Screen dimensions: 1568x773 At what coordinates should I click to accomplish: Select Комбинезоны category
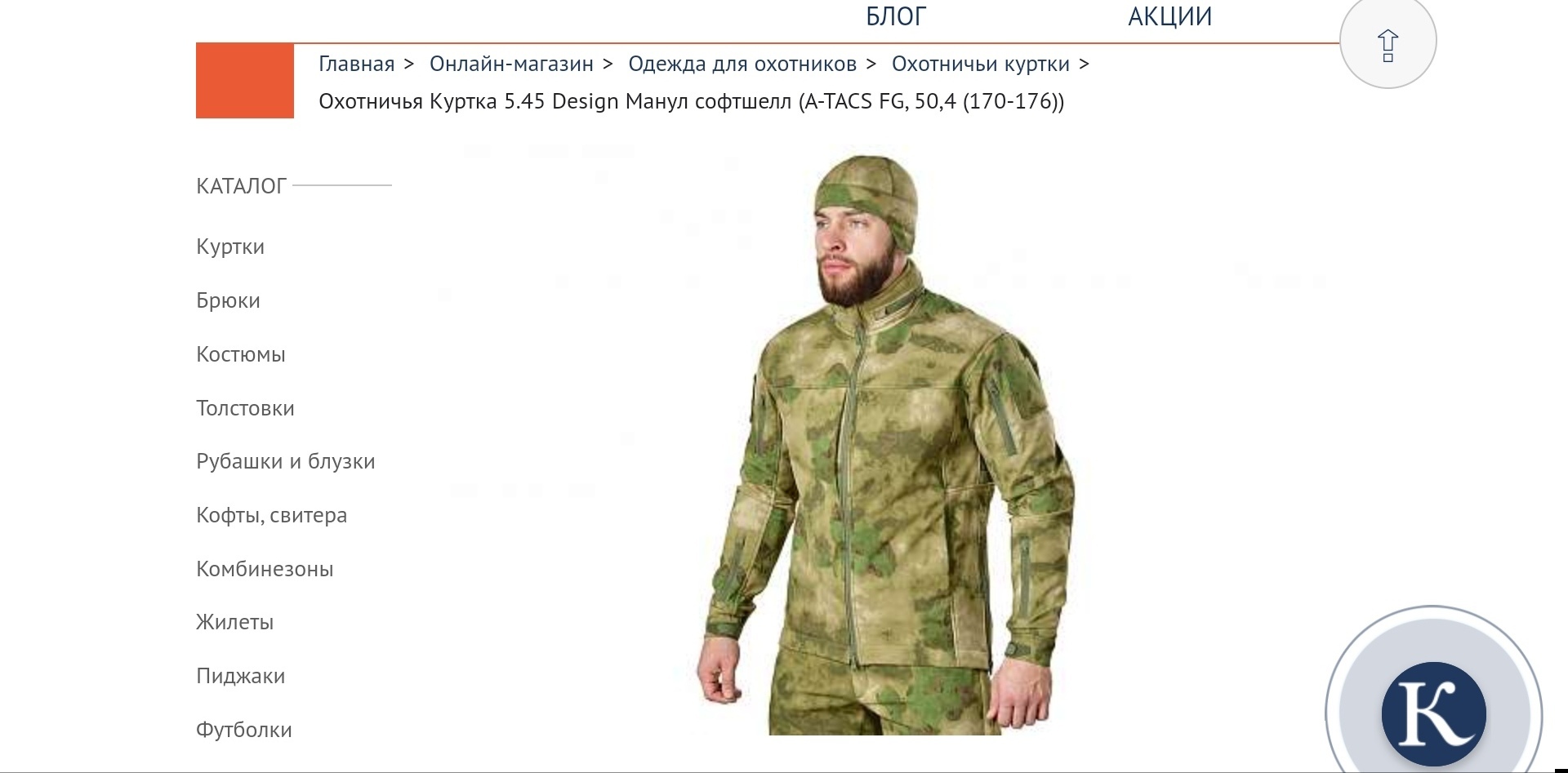(x=265, y=569)
